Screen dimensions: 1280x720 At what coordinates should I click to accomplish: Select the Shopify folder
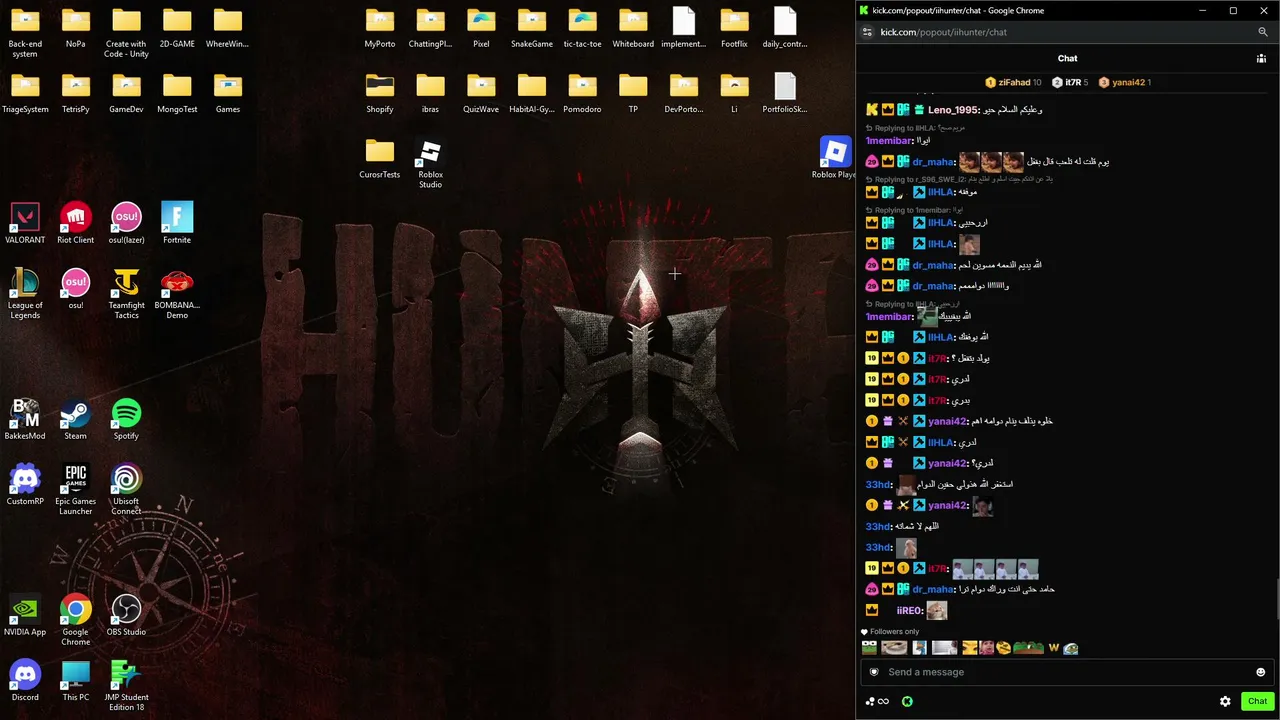(x=380, y=93)
